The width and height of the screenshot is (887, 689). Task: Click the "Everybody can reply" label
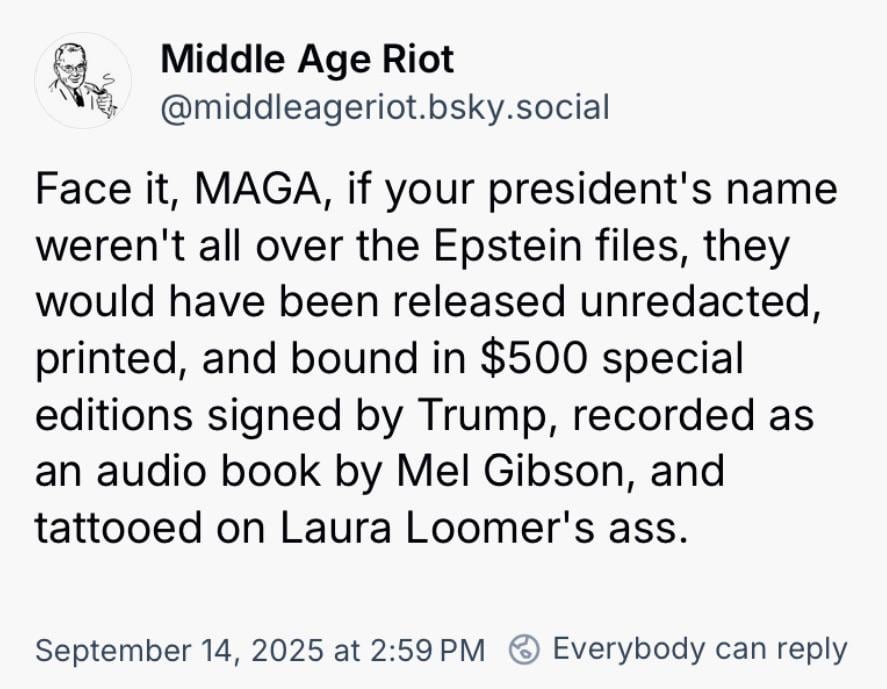pyautogui.click(x=699, y=649)
